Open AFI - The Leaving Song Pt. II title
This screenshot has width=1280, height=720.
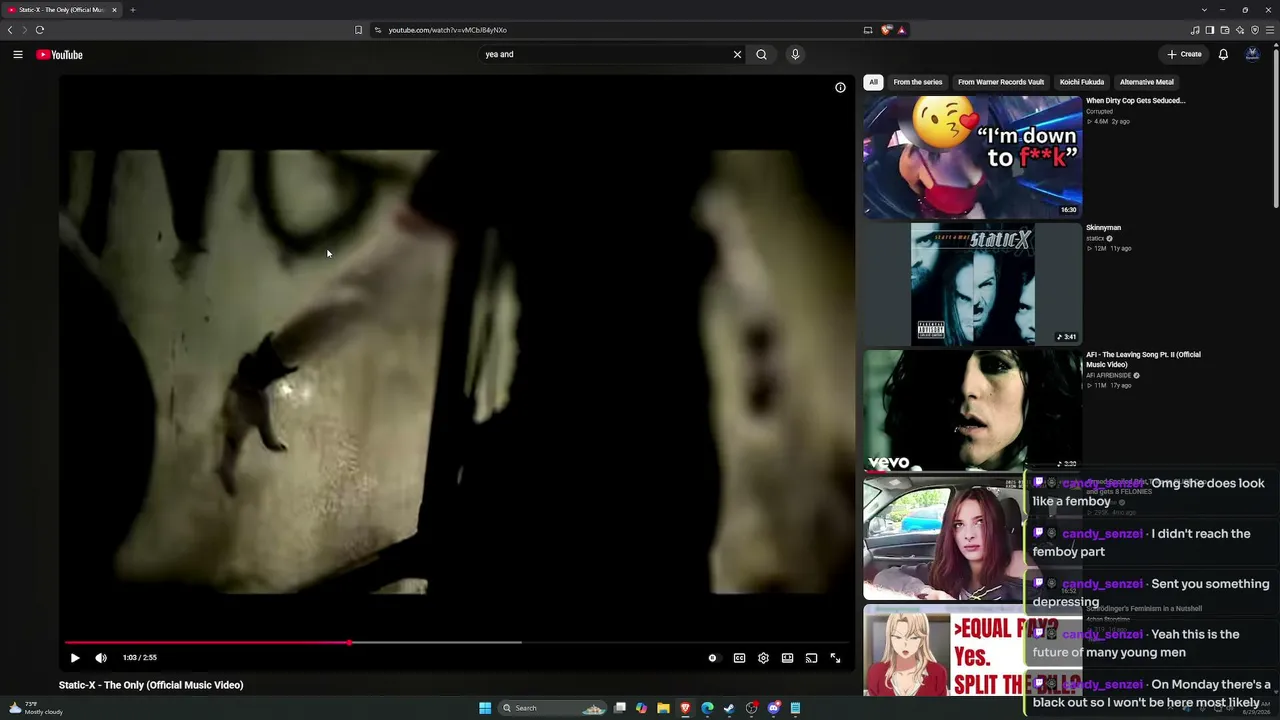(x=1143, y=360)
